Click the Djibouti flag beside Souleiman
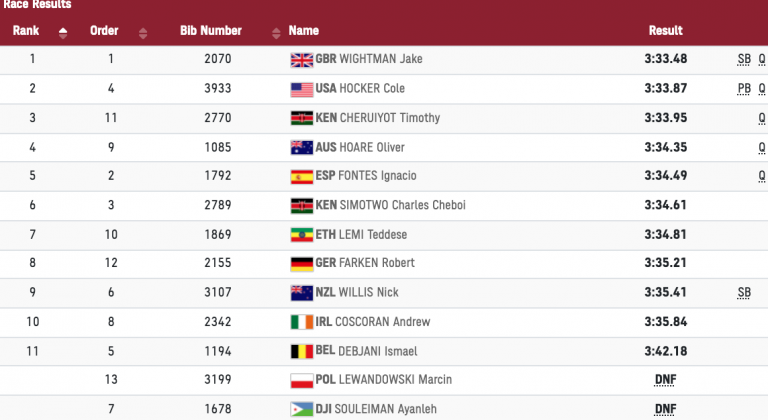Screen dimensions: 768x420 [x=301, y=409]
